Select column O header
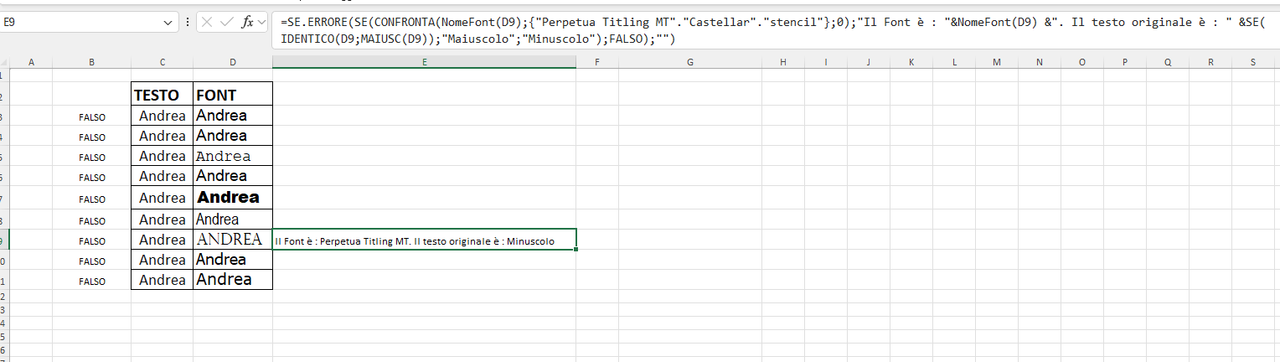The image size is (1280, 362). (x=1082, y=62)
